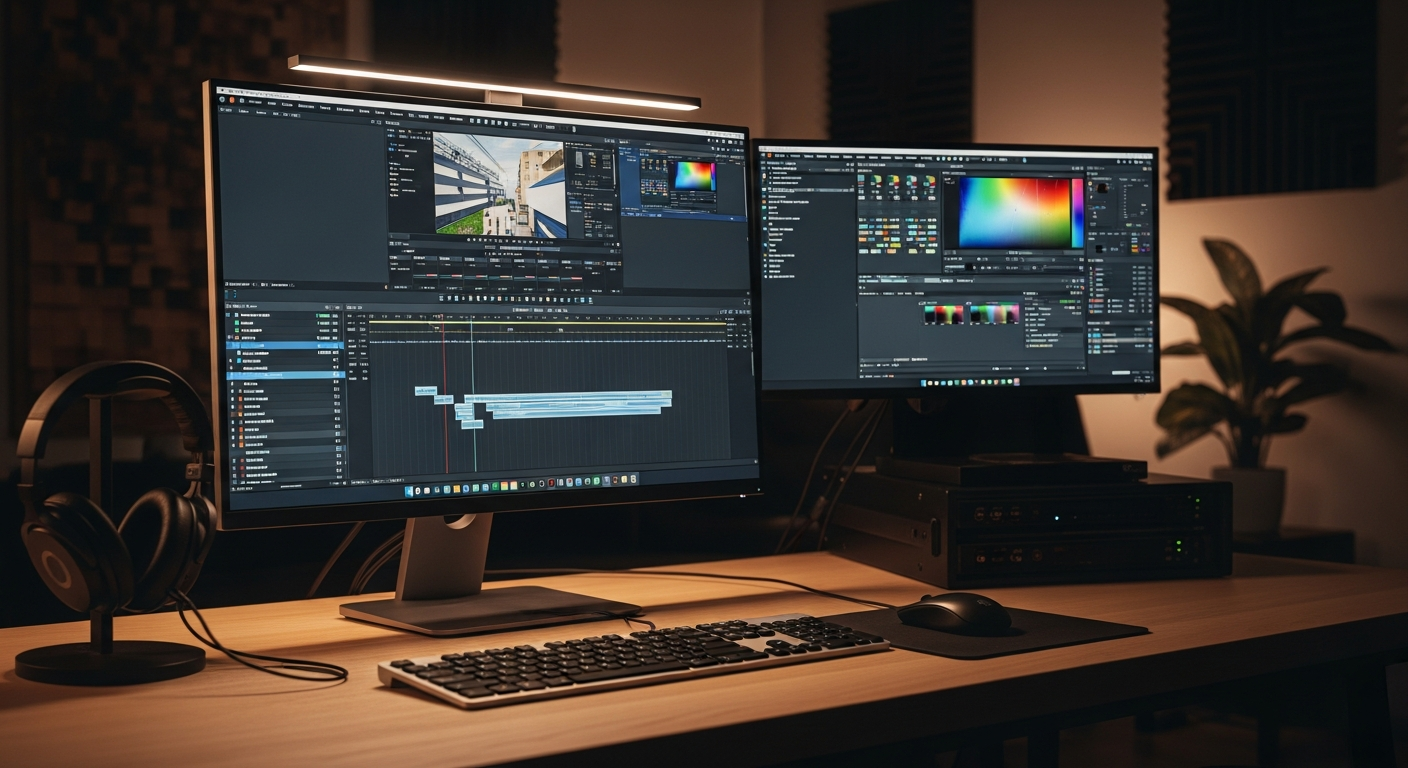Image resolution: width=1408 pixels, height=768 pixels.
Task: Click the black color swatch in right monitor's side panel
Action: pyautogui.click(x=1100, y=247)
